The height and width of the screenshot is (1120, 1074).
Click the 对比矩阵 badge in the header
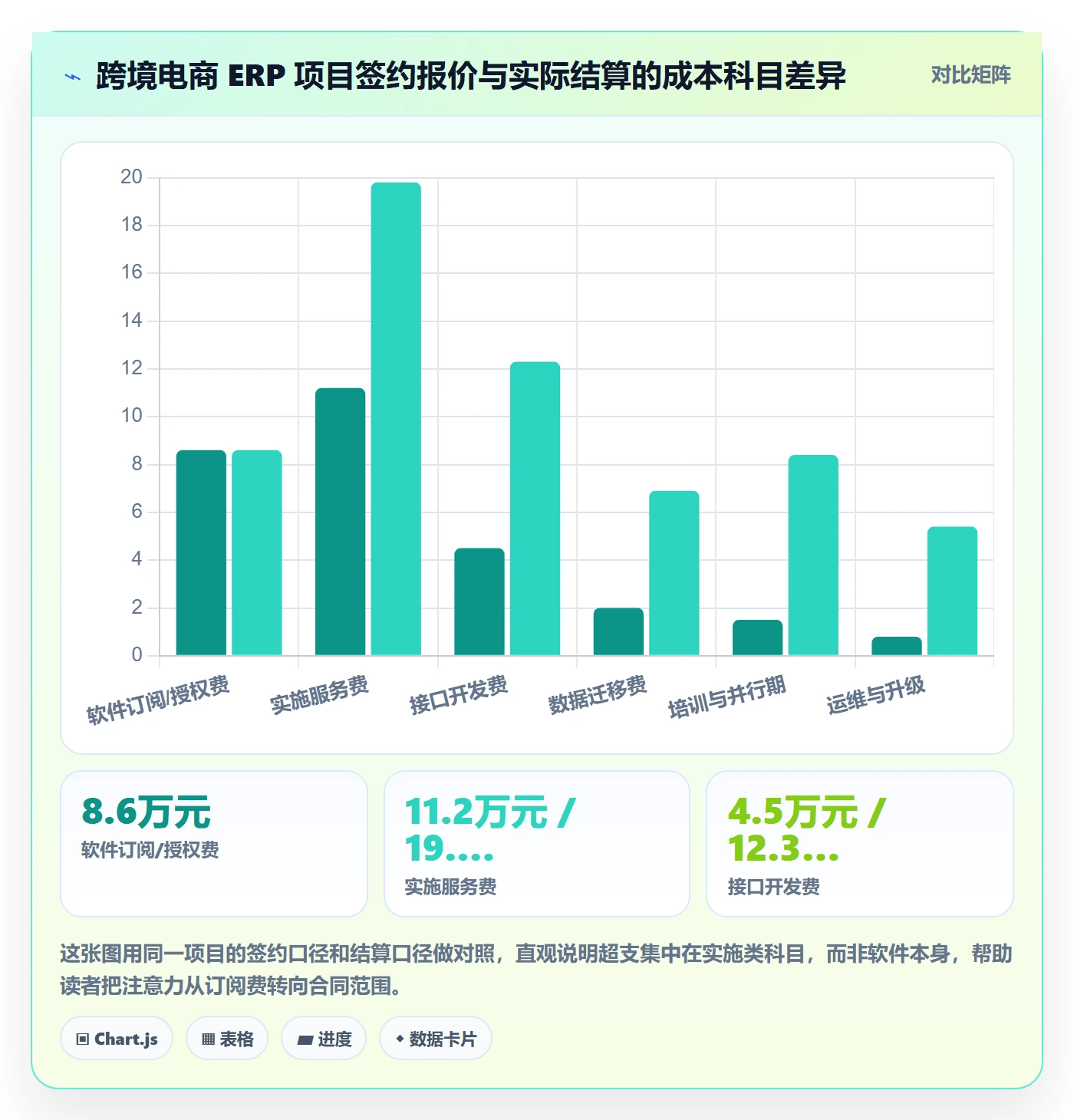(x=970, y=75)
